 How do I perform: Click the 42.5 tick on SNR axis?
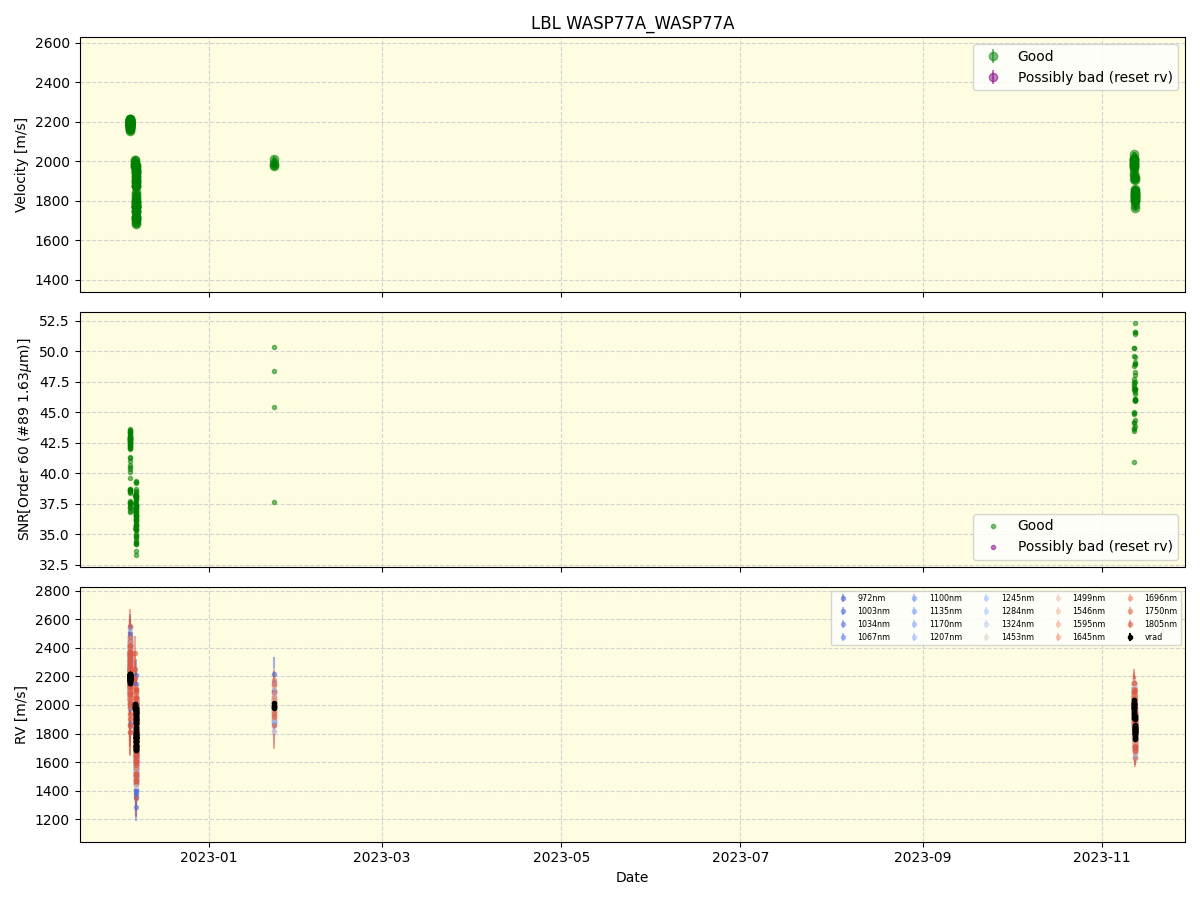(x=53, y=443)
